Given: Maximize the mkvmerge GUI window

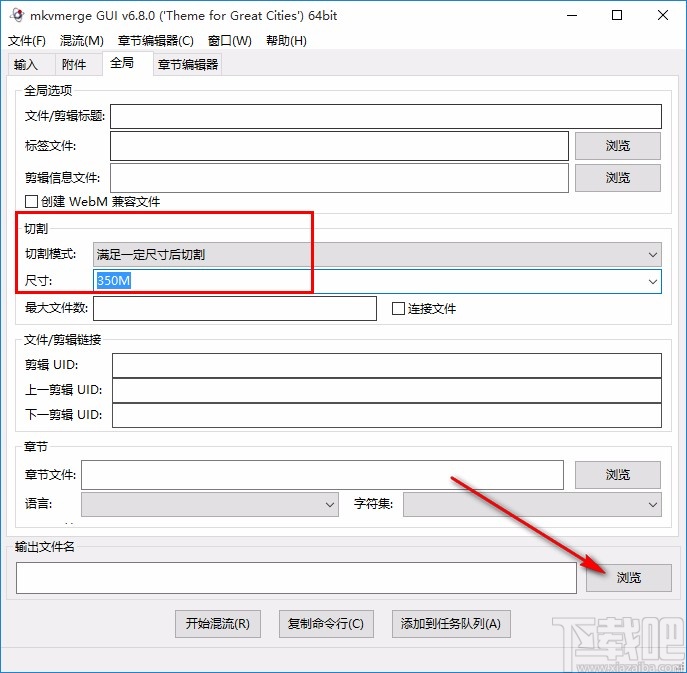Looking at the screenshot, I should click(617, 15).
